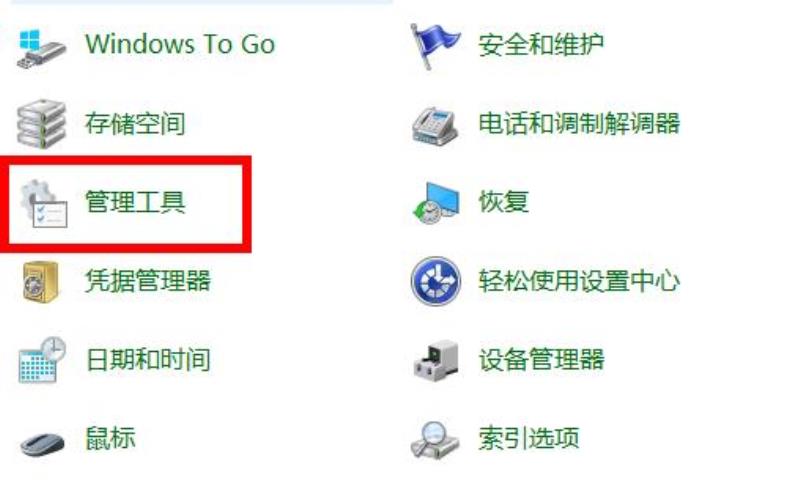Image resolution: width=800 pixels, height=480 pixels.
Task: Click the 索引选项 magnifier icon
Action: pyautogui.click(x=435, y=439)
